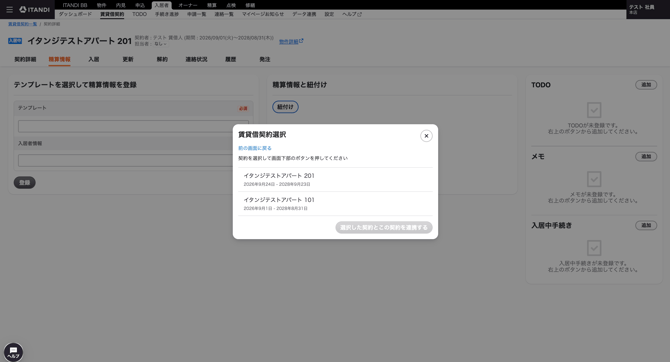
Task: Open 入居者 top menu
Action: click(x=162, y=5)
